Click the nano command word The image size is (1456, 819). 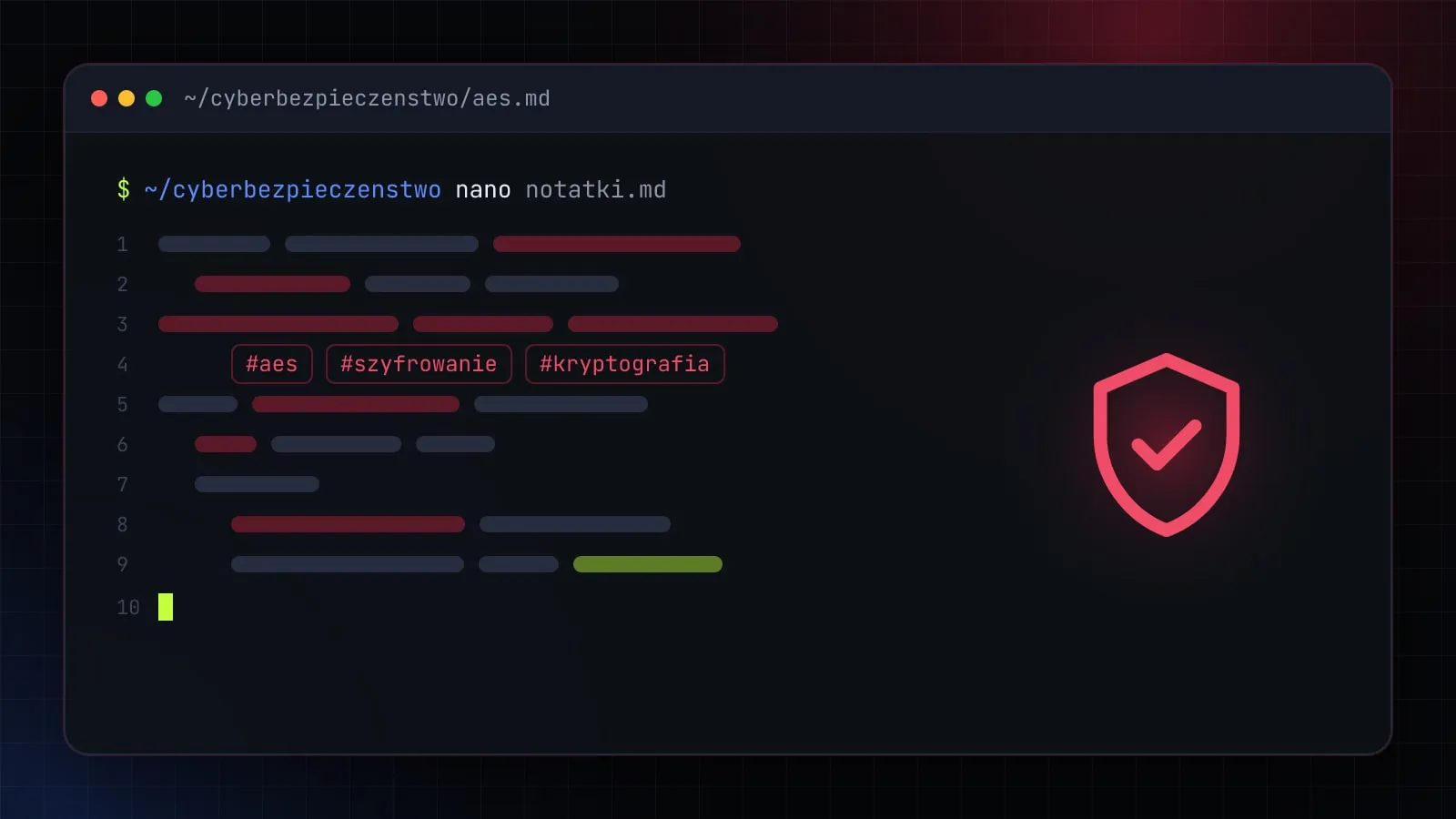coord(483,189)
